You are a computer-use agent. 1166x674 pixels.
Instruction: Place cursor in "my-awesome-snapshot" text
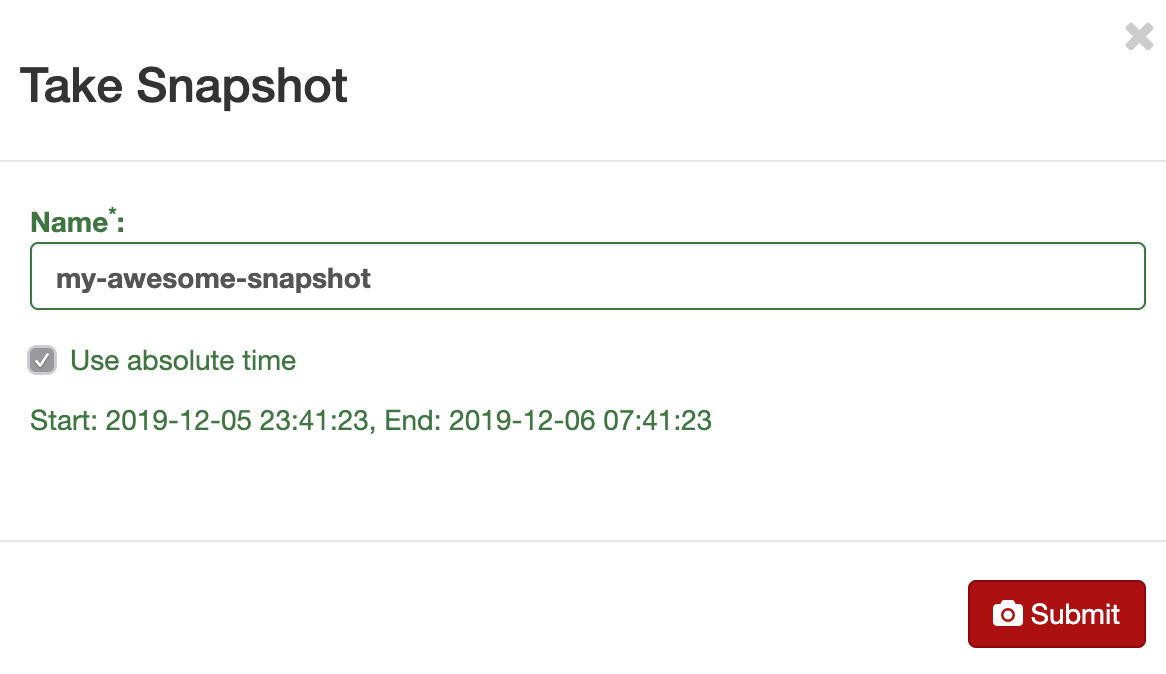(213, 277)
